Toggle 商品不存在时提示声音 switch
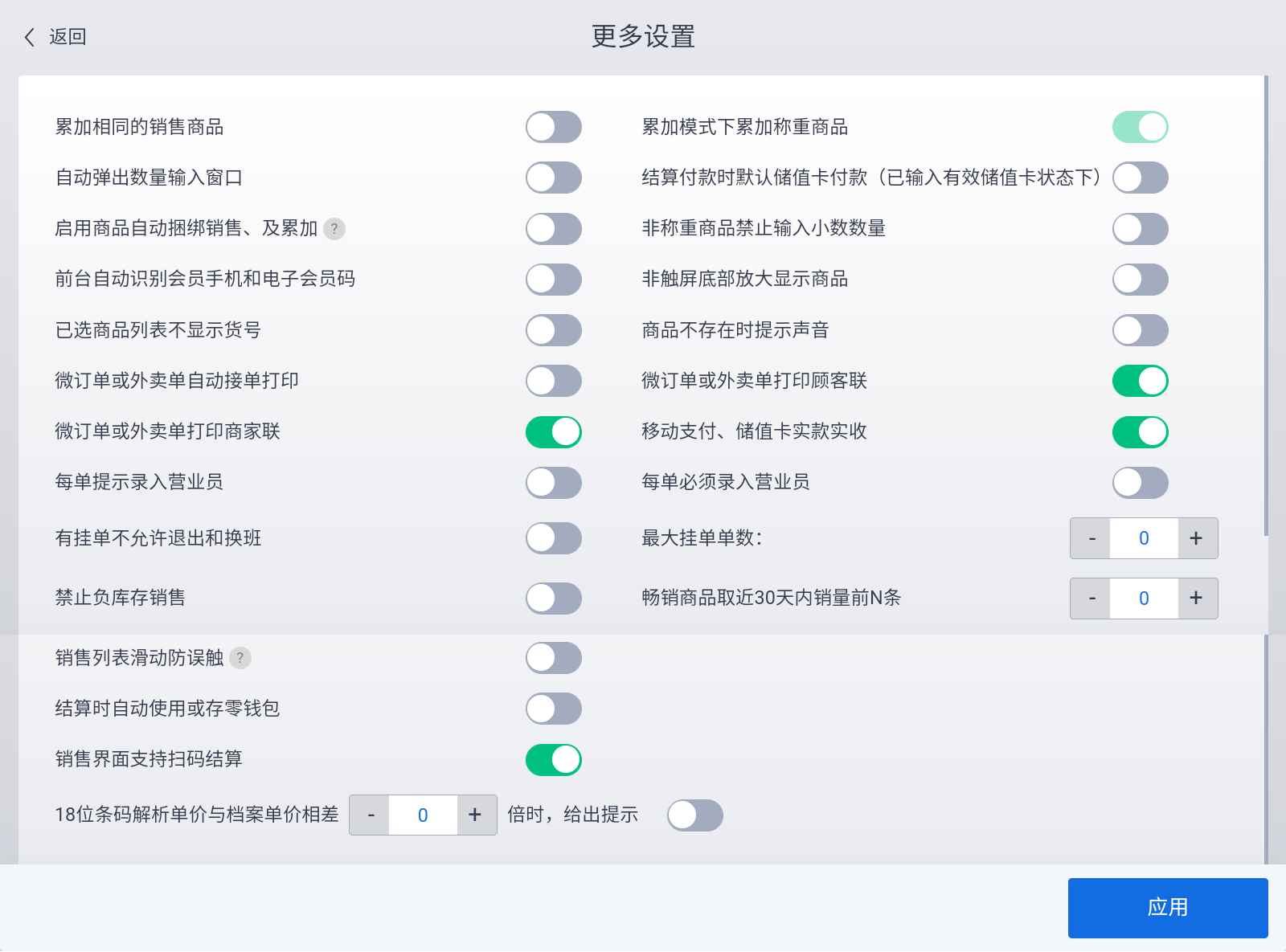Viewport: 1286px width, 952px height. 1140,330
